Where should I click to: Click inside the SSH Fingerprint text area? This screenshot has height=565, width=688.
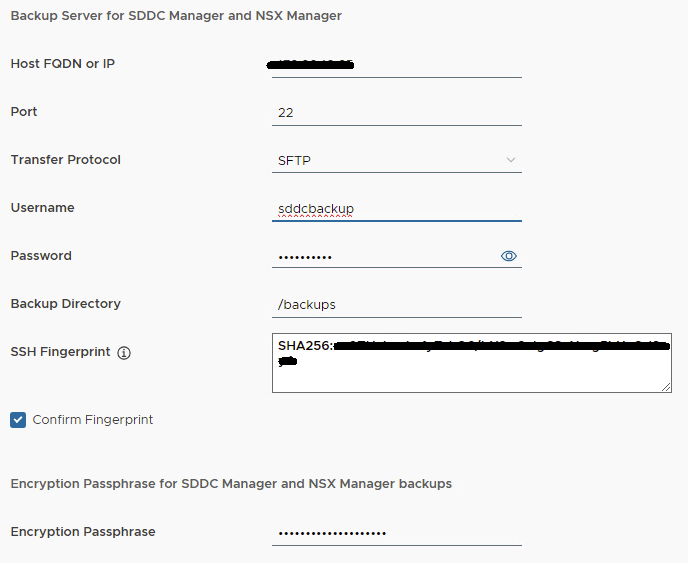click(471, 372)
